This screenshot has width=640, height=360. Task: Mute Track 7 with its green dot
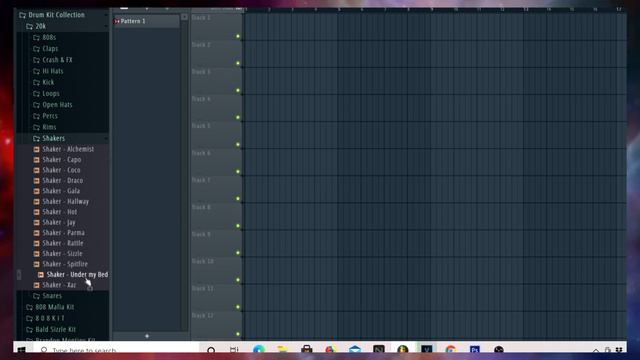coord(238,199)
